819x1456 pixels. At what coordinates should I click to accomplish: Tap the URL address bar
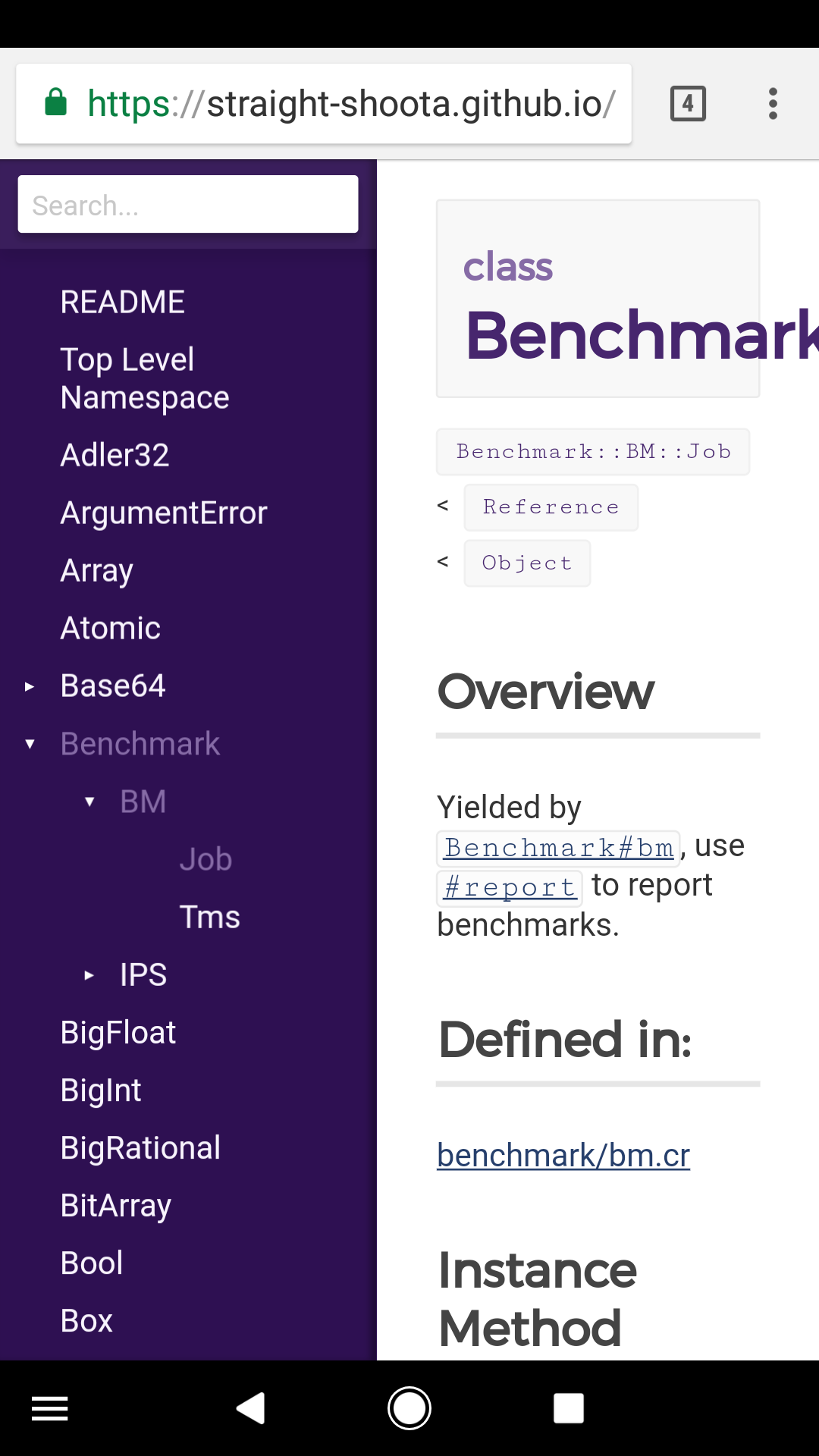324,104
